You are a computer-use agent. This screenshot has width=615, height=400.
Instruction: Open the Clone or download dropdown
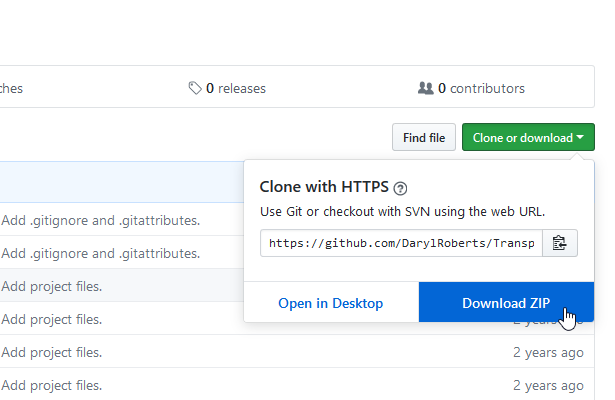coord(528,137)
